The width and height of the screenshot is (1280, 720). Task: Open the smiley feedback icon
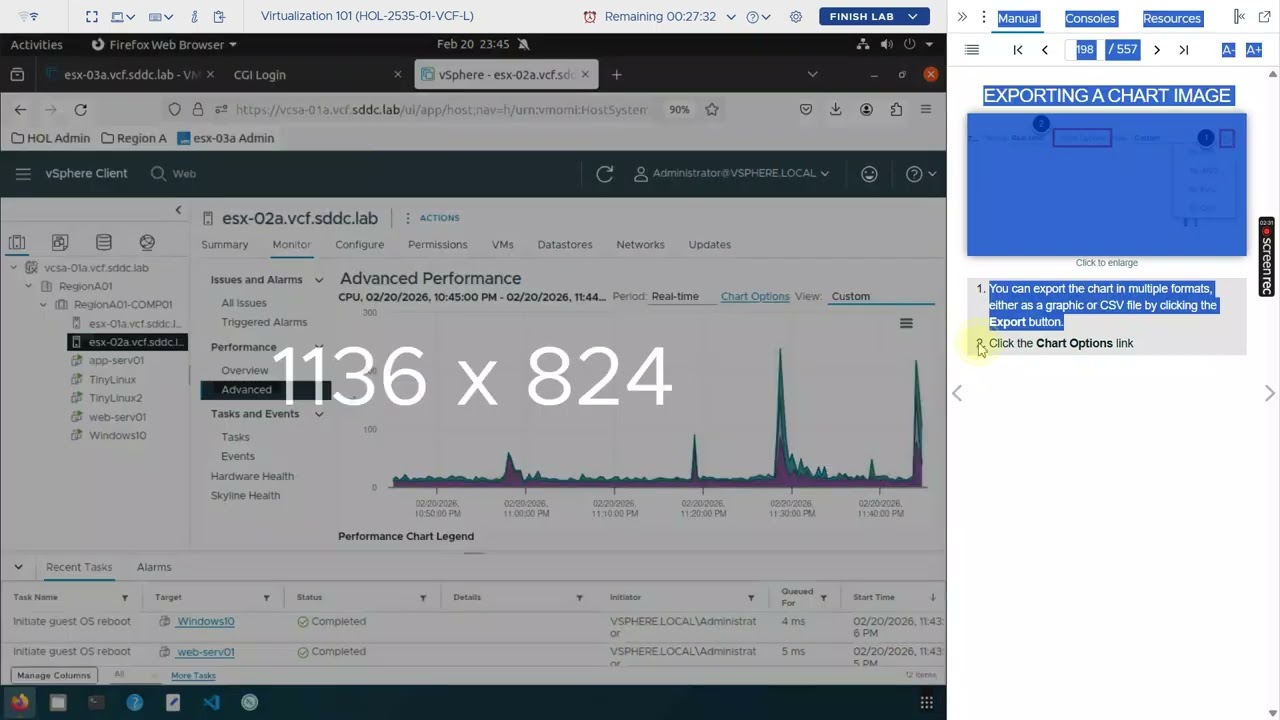click(x=869, y=174)
